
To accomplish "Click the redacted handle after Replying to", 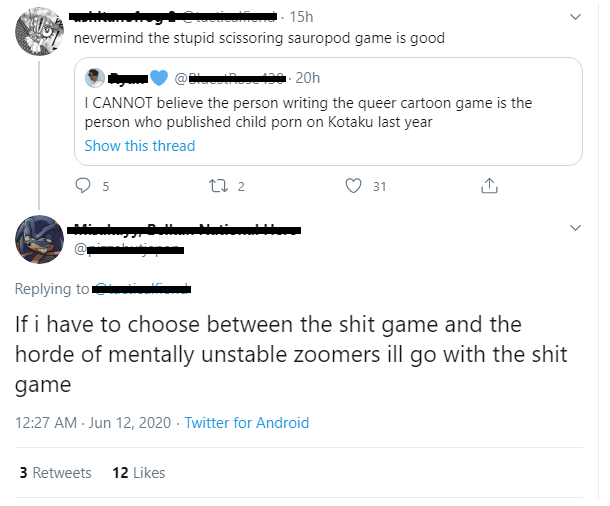I will click(x=142, y=289).
